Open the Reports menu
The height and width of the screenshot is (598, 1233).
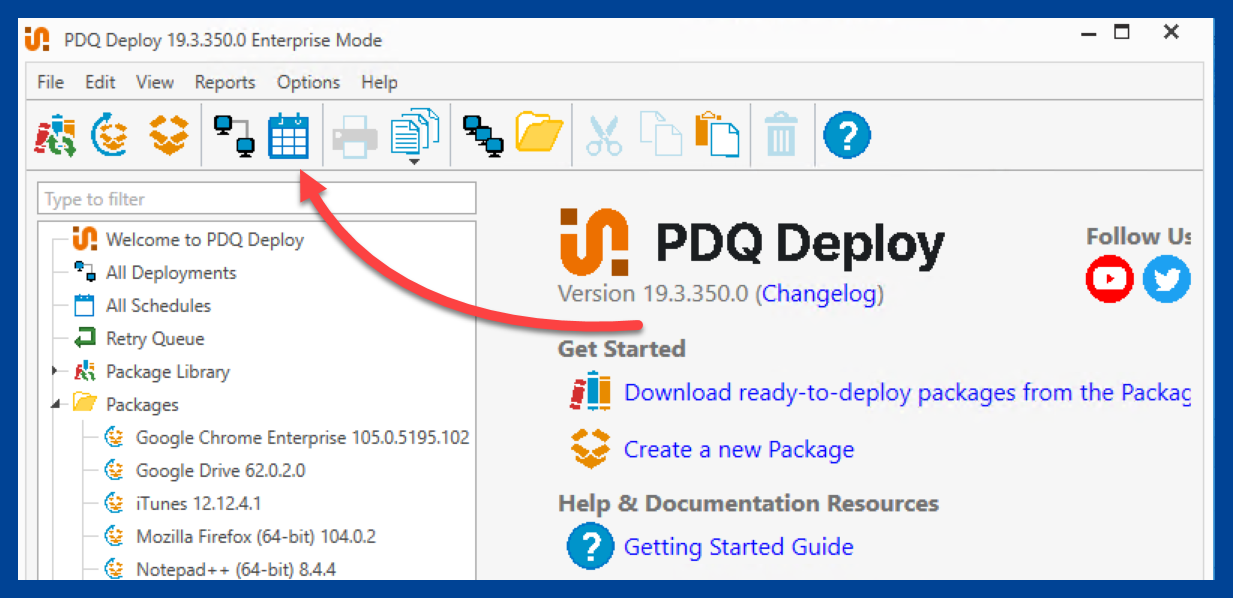click(x=225, y=82)
